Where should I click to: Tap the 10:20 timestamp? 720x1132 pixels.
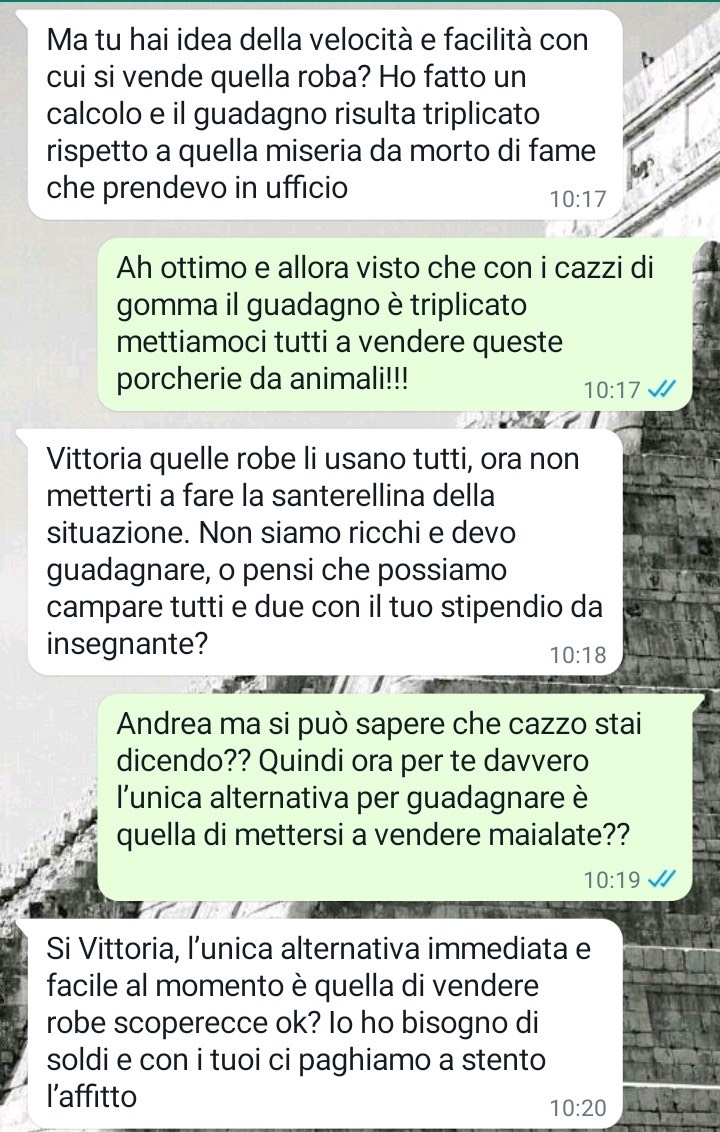coord(578,1107)
